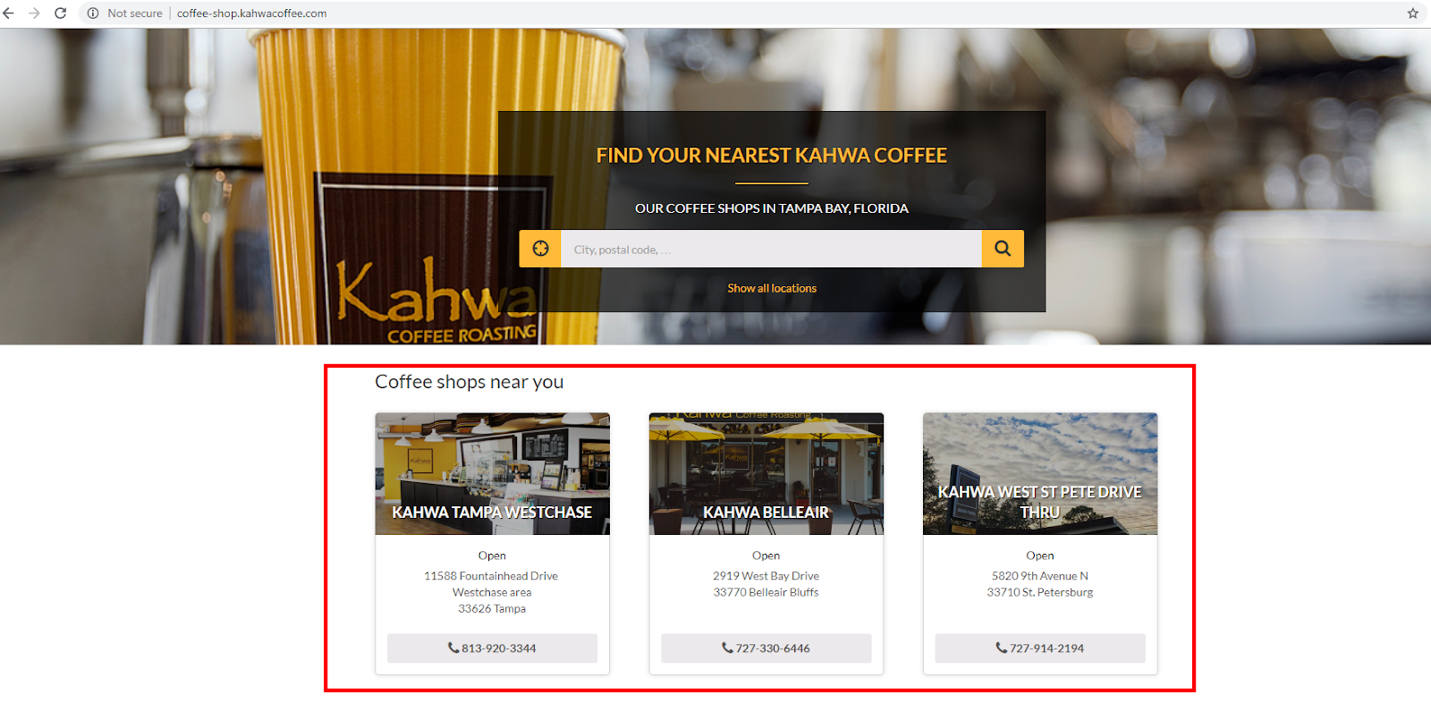Click the Open status on Kahwa Belleair card
Screen dimensions: 1431x721
point(766,555)
